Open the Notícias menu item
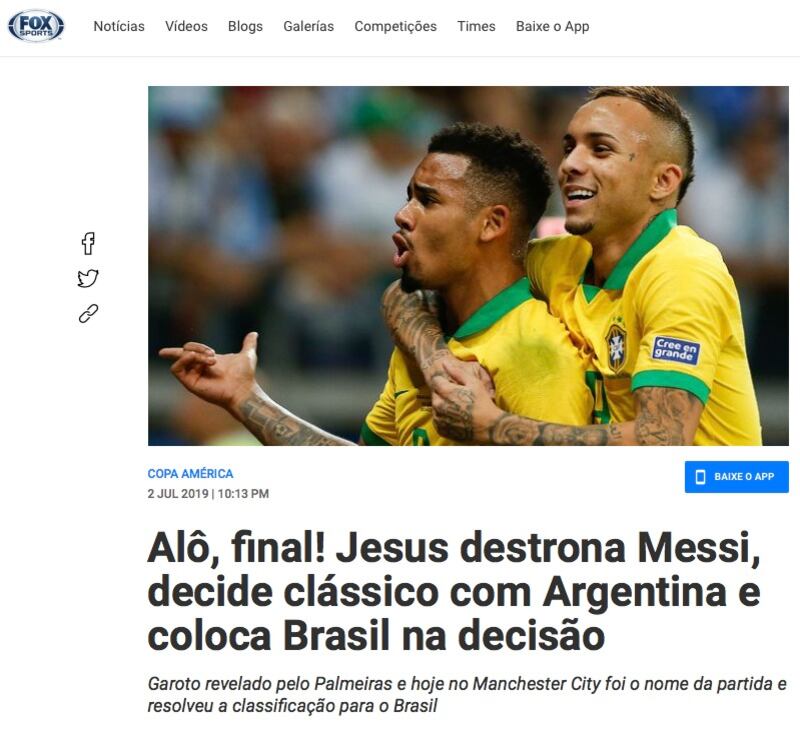Screen dimensions: 800x735 coord(119,26)
